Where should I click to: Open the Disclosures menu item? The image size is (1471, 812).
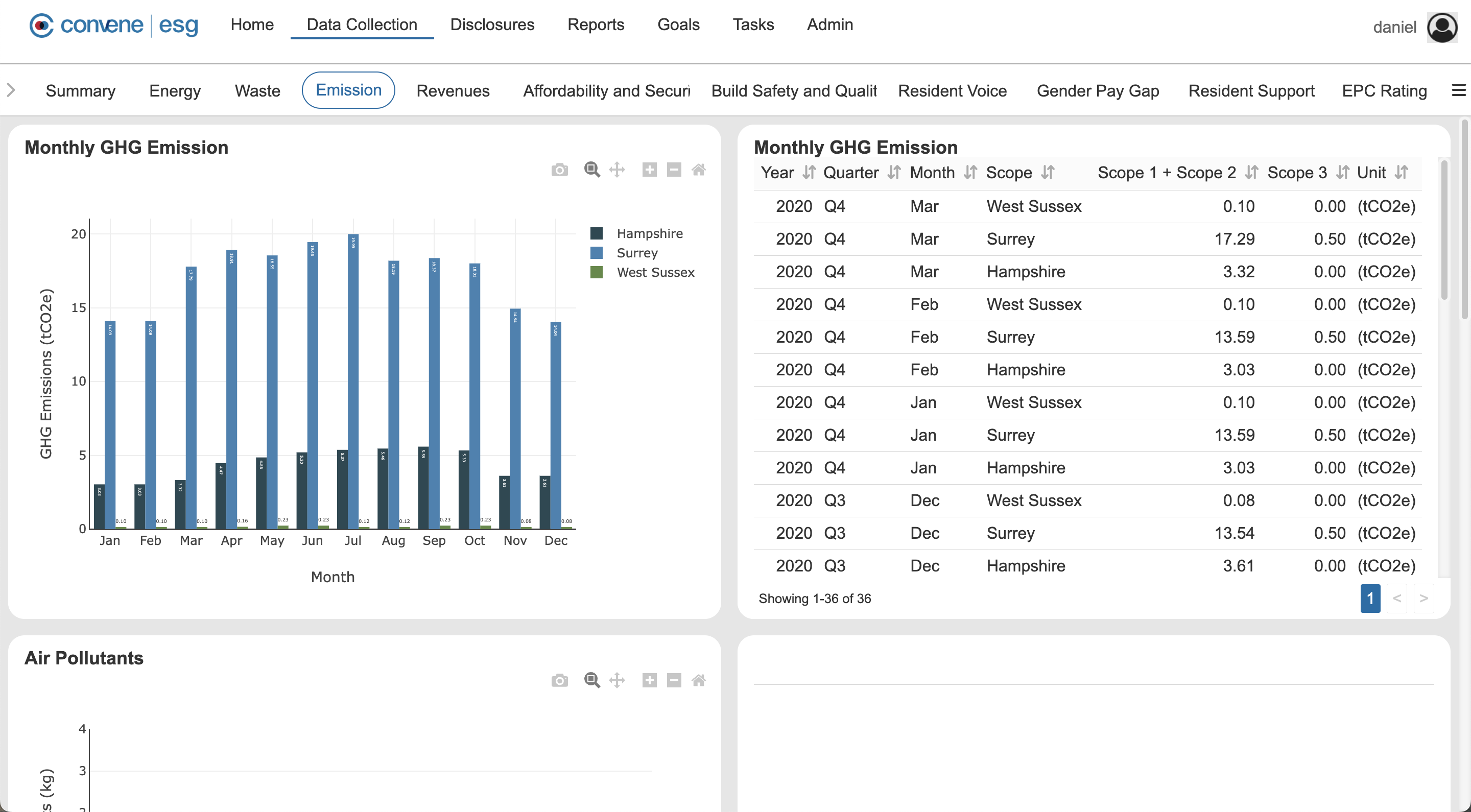(492, 25)
